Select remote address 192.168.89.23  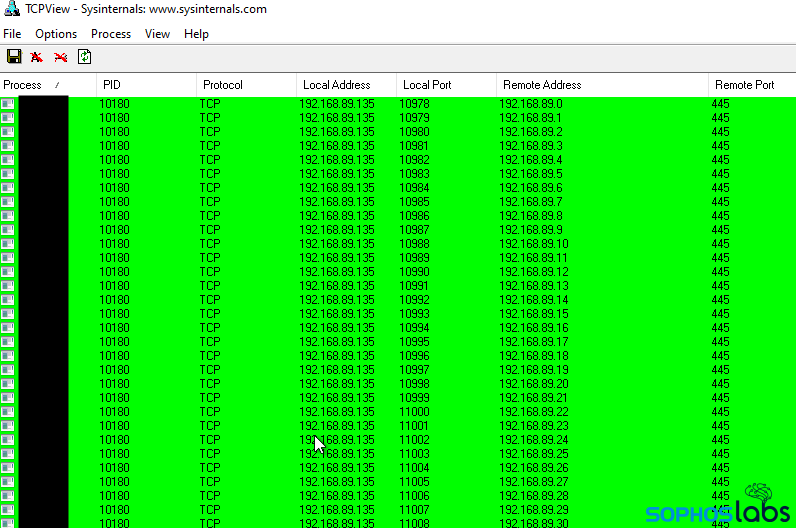[x=534, y=426]
